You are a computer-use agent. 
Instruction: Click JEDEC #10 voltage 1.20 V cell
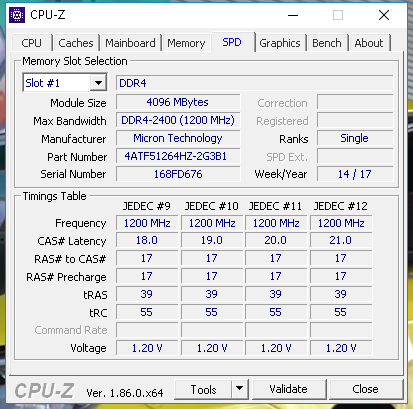point(212,348)
